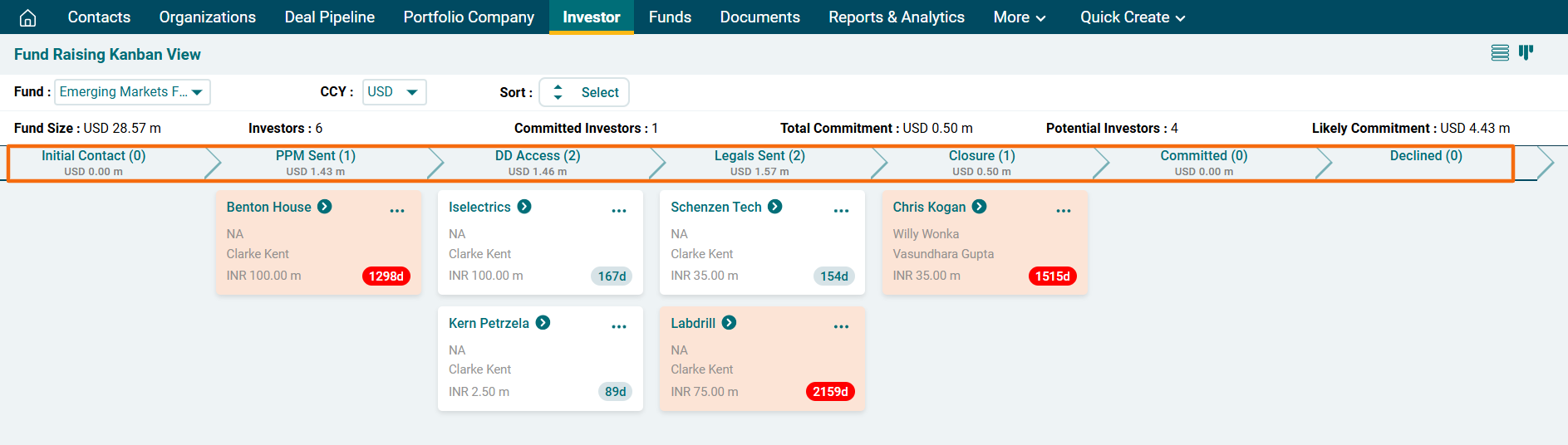The image size is (1568, 445).
Task: Toggle sort order arrows next to Select
Action: (558, 92)
